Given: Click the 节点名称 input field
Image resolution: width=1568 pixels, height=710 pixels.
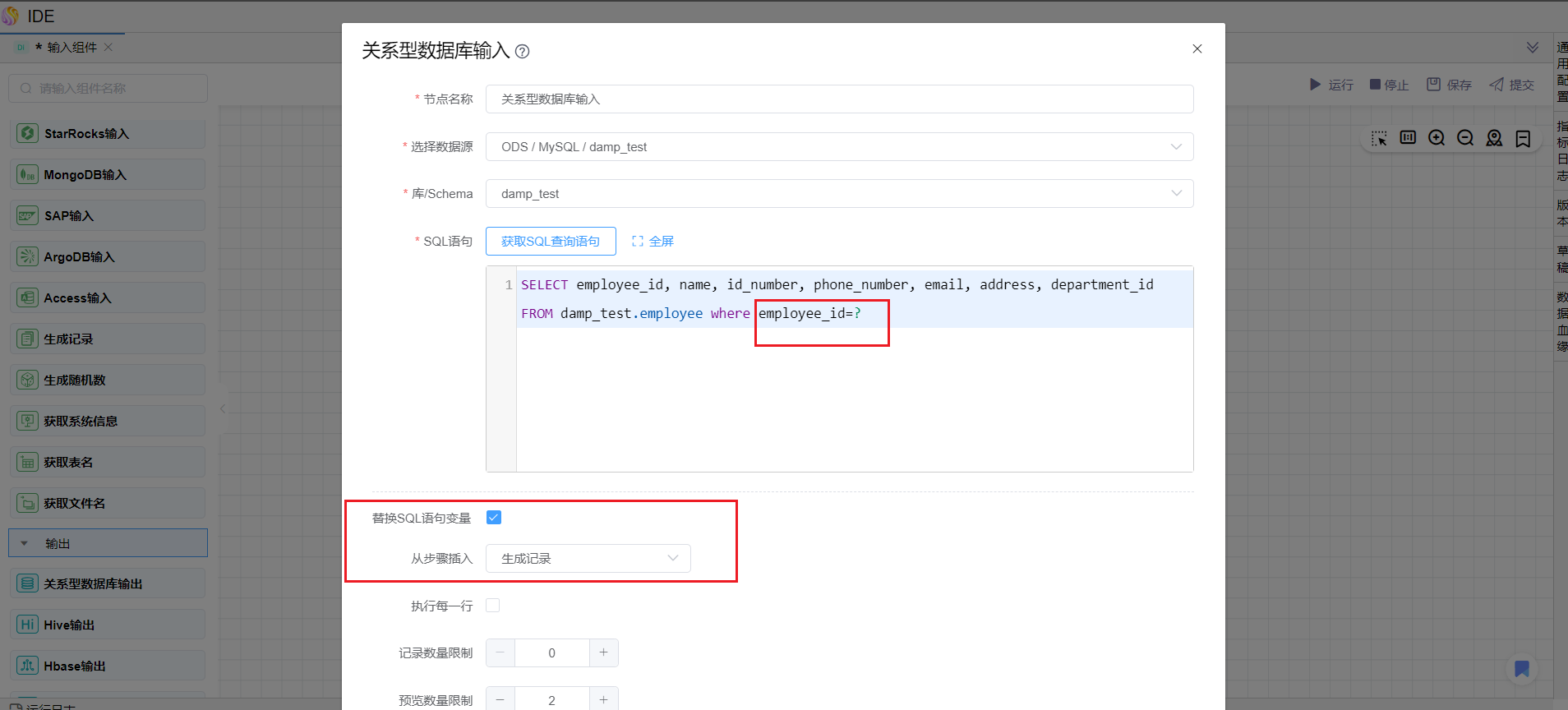Looking at the screenshot, I should [x=839, y=99].
